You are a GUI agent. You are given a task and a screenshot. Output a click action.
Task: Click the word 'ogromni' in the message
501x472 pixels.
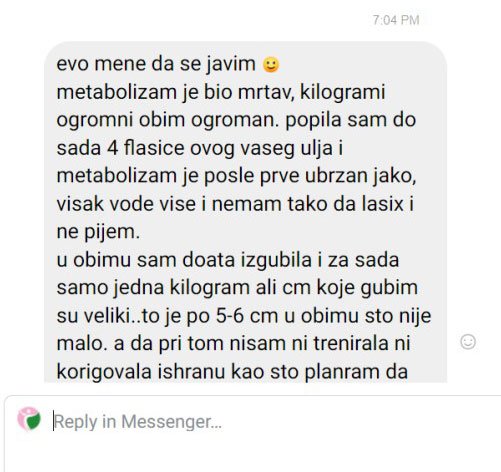tap(95, 120)
